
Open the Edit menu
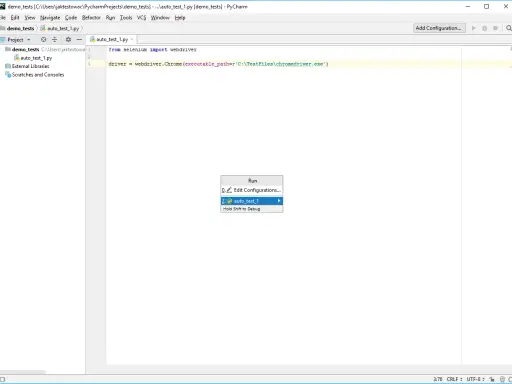(x=15, y=18)
